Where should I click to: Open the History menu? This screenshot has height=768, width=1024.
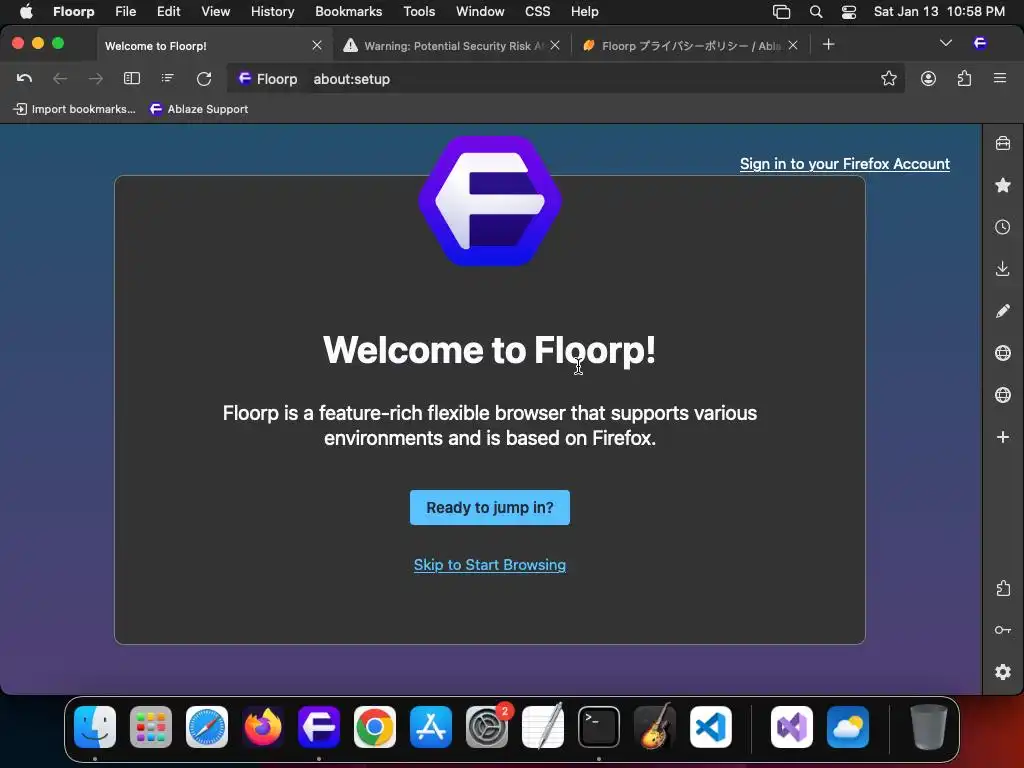[x=272, y=11]
